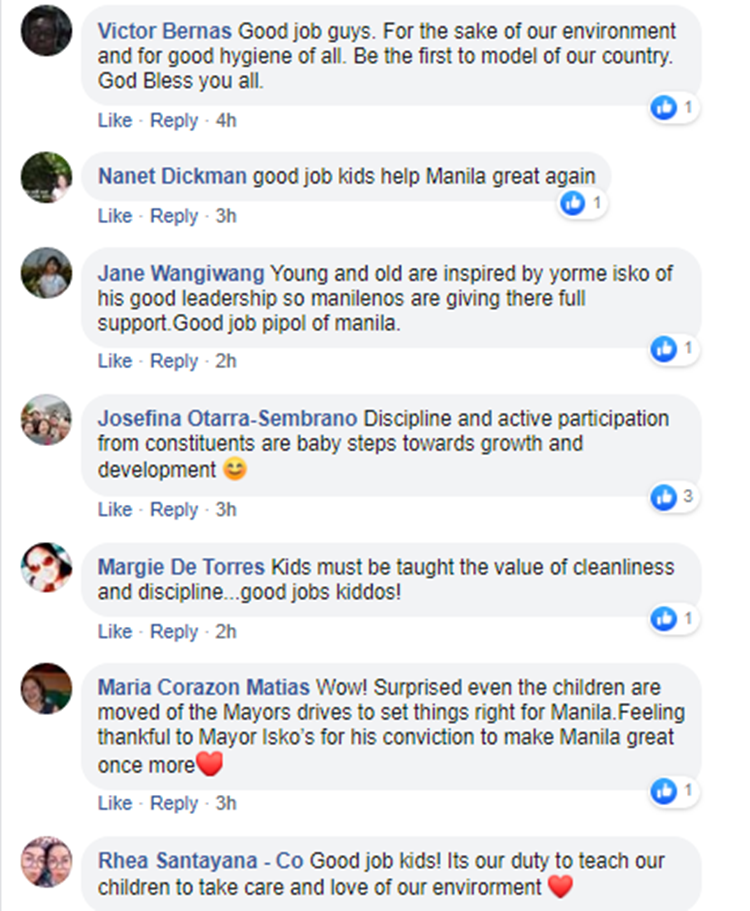The image size is (750, 911).
Task: Open Josefina Otarra-Sembrano's profile name link
Action: tap(228, 419)
